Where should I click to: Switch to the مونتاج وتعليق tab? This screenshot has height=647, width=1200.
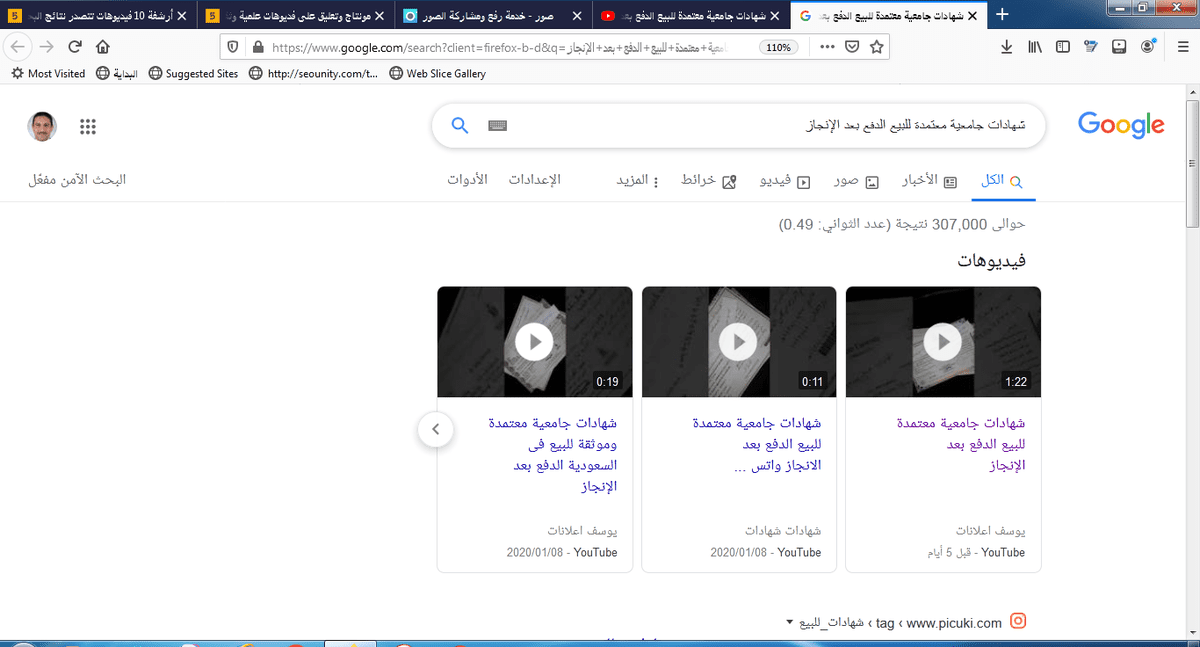click(293, 16)
